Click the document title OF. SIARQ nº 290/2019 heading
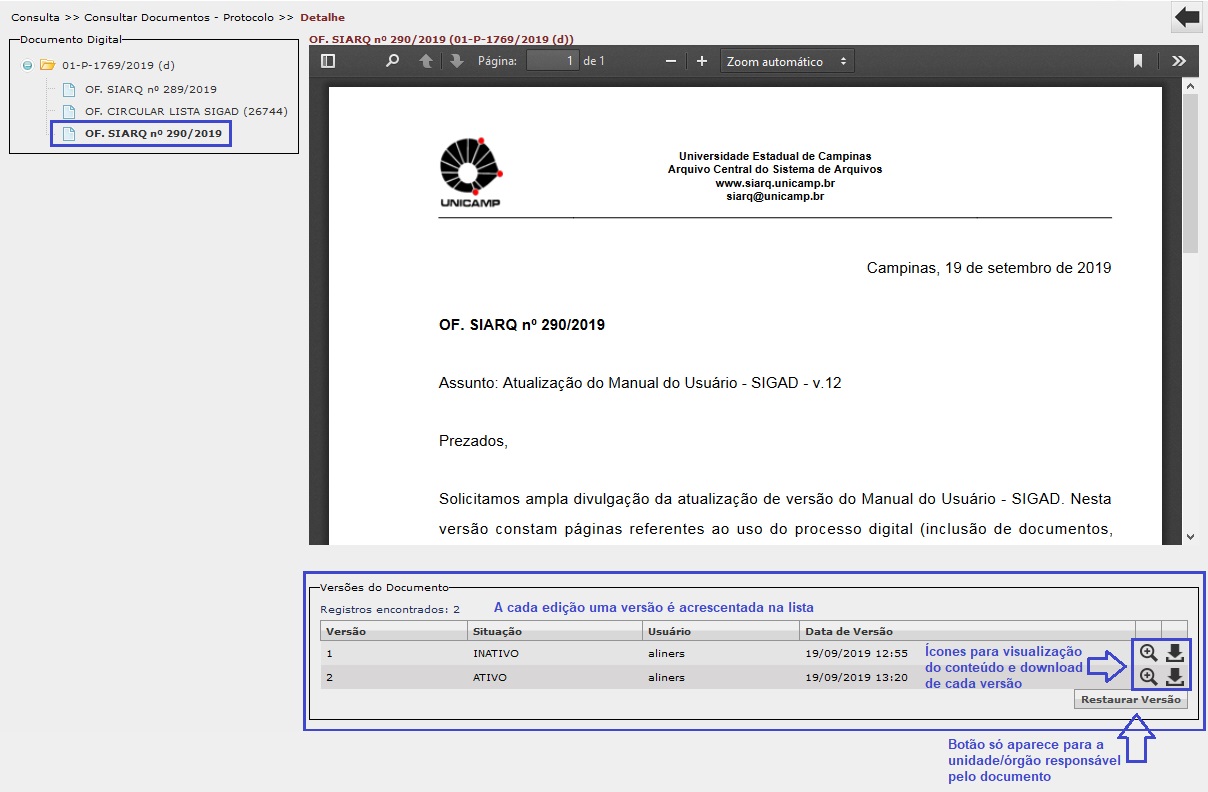The image size is (1208, 792). pos(522,325)
